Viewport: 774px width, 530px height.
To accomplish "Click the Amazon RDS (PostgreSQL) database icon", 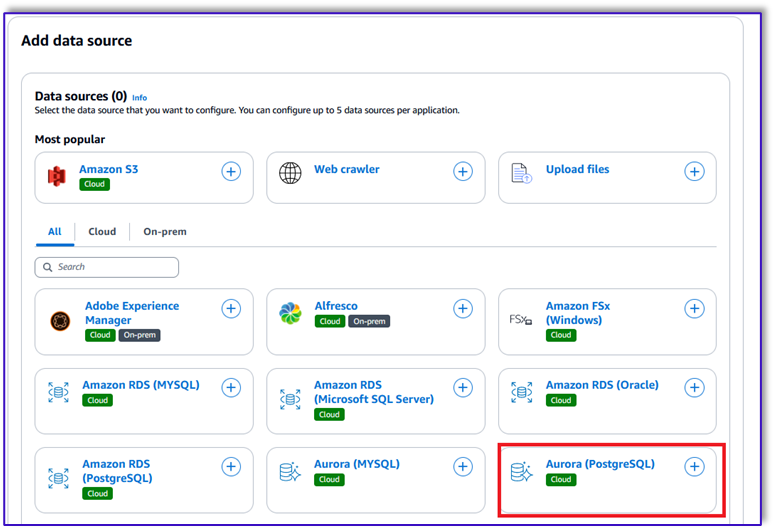I will (x=58, y=478).
